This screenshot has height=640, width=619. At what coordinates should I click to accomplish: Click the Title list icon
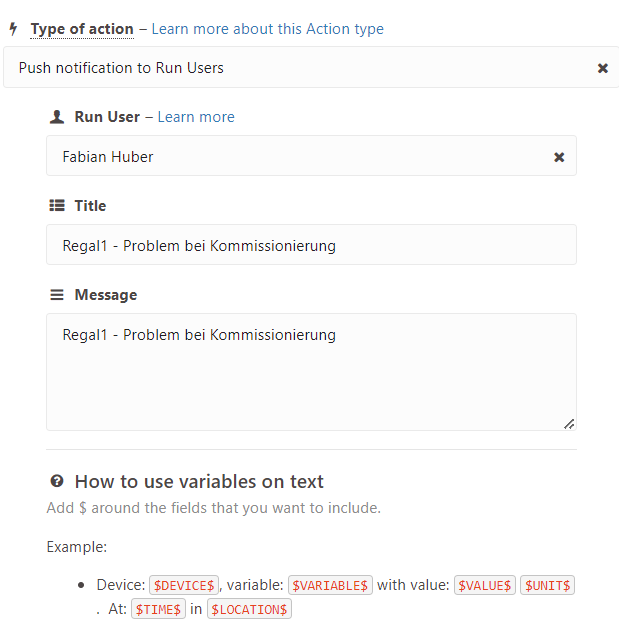tap(57, 206)
